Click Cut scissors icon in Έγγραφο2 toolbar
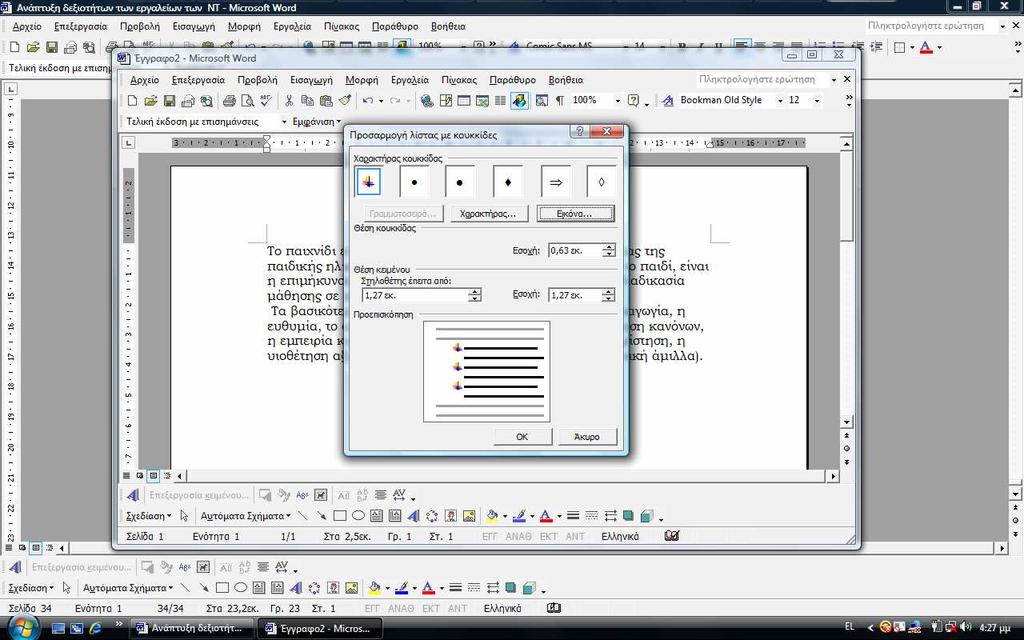This screenshot has width=1024, height=640. [289, 101]
